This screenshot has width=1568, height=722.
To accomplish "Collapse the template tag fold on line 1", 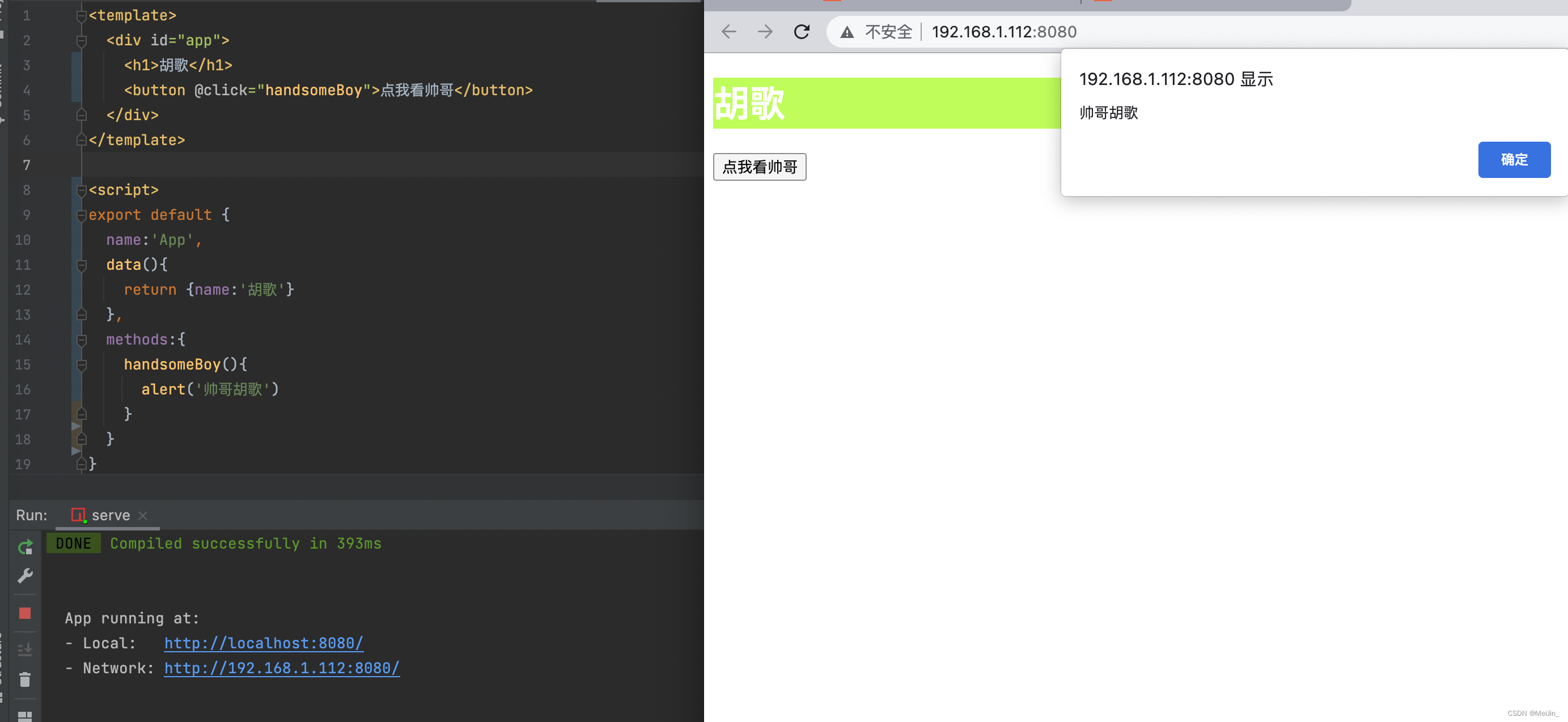I will click(82, 16).
